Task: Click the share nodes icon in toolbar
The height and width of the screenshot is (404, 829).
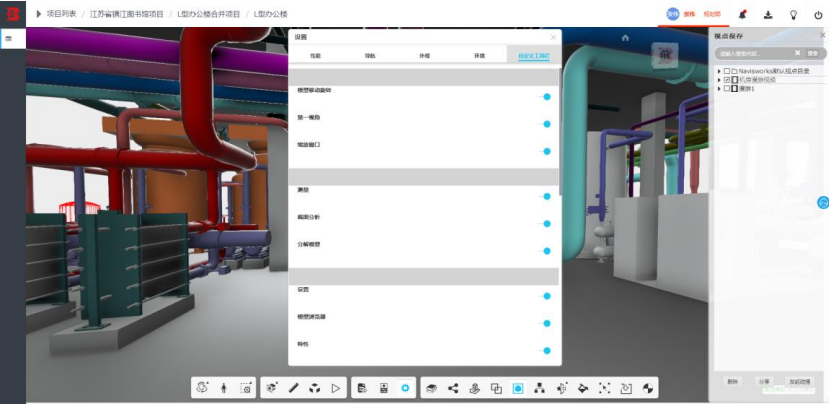Action: point(453,388)
